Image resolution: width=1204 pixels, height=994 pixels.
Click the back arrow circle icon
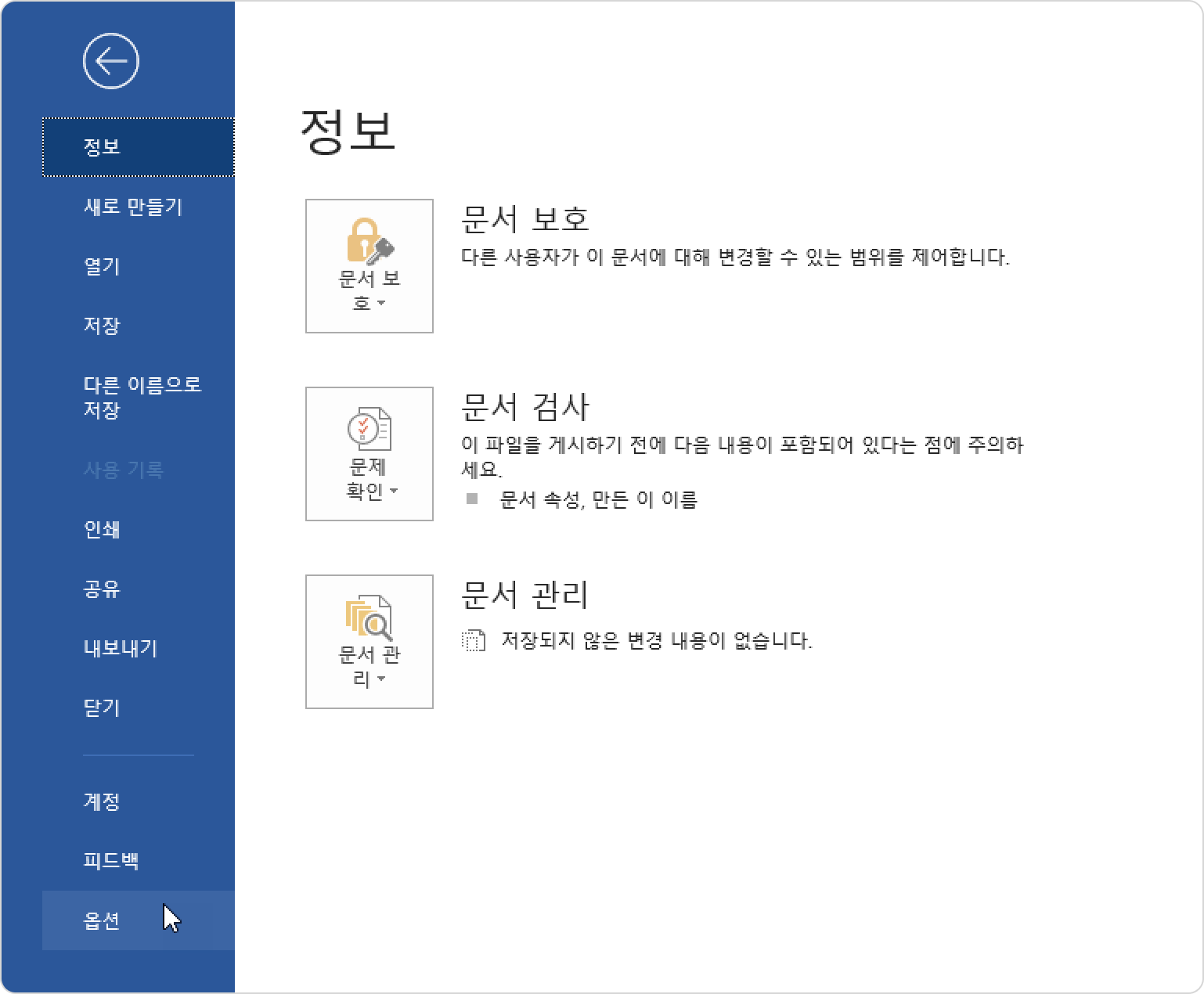point(111,61)
